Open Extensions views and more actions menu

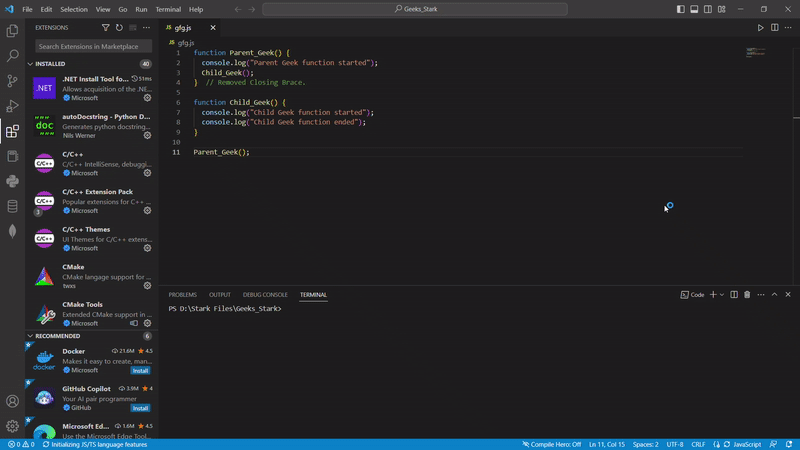tap(146, 28)
